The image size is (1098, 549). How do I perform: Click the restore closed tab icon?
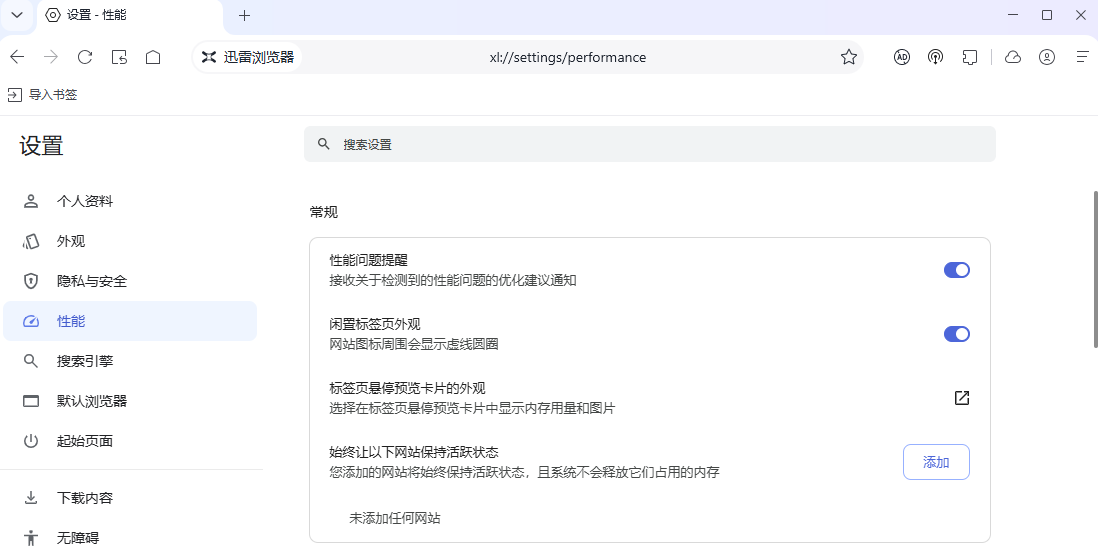point(119,57)
